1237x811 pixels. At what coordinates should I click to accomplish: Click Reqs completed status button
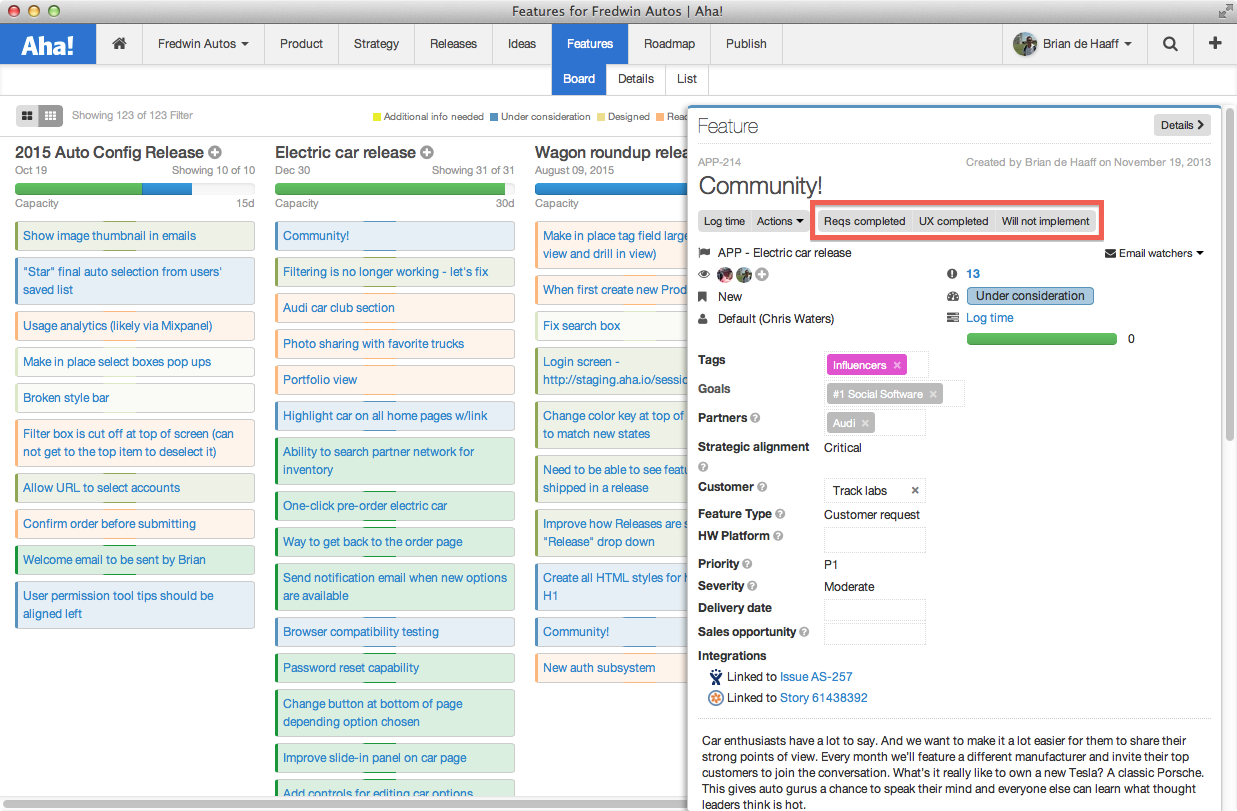[864, 221]
